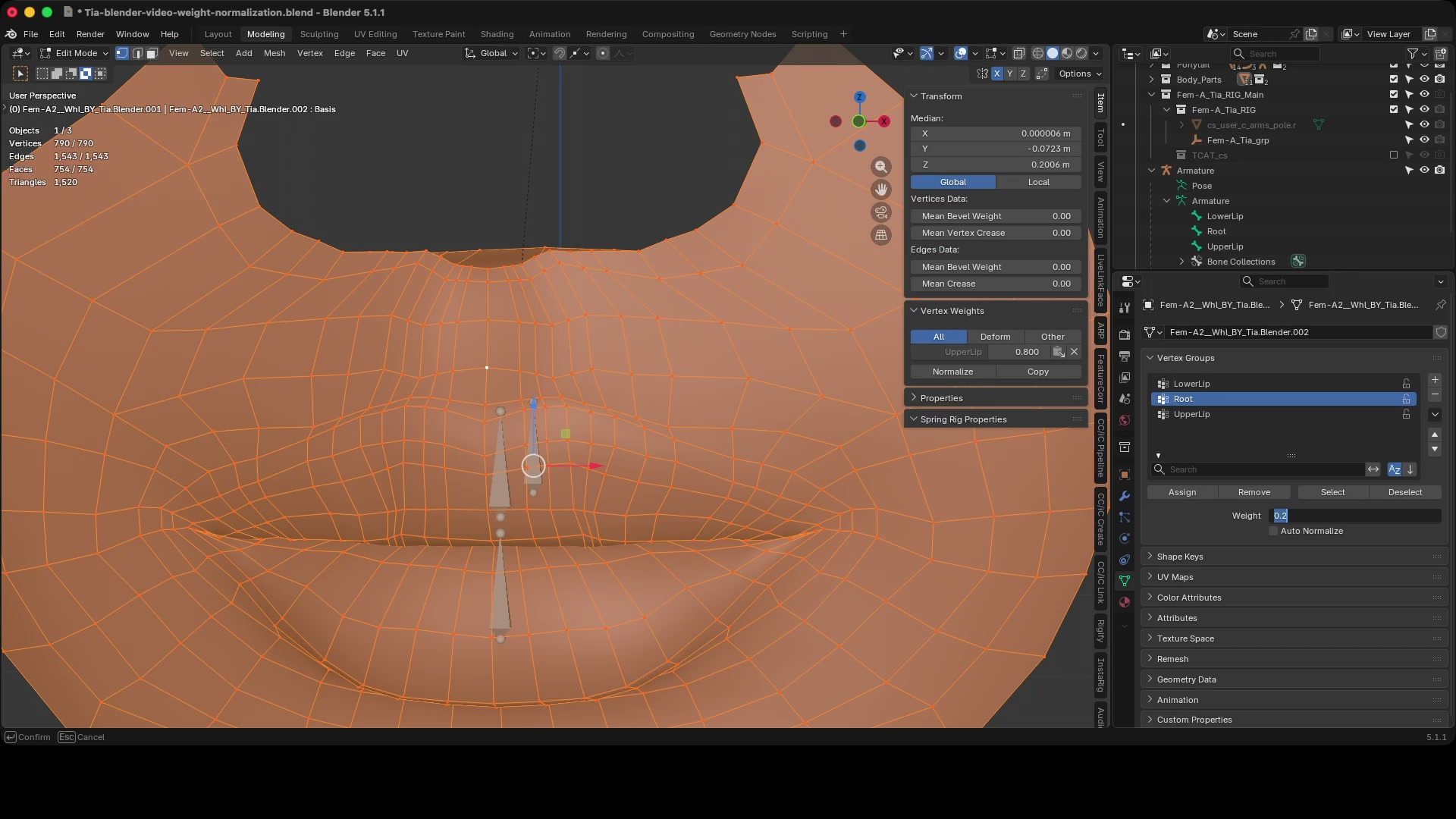Image resolution: width=1456 pixels, height=819 pixels.
Task: Click the zoom magnifier viewport icon
Action: click(881, 167)
